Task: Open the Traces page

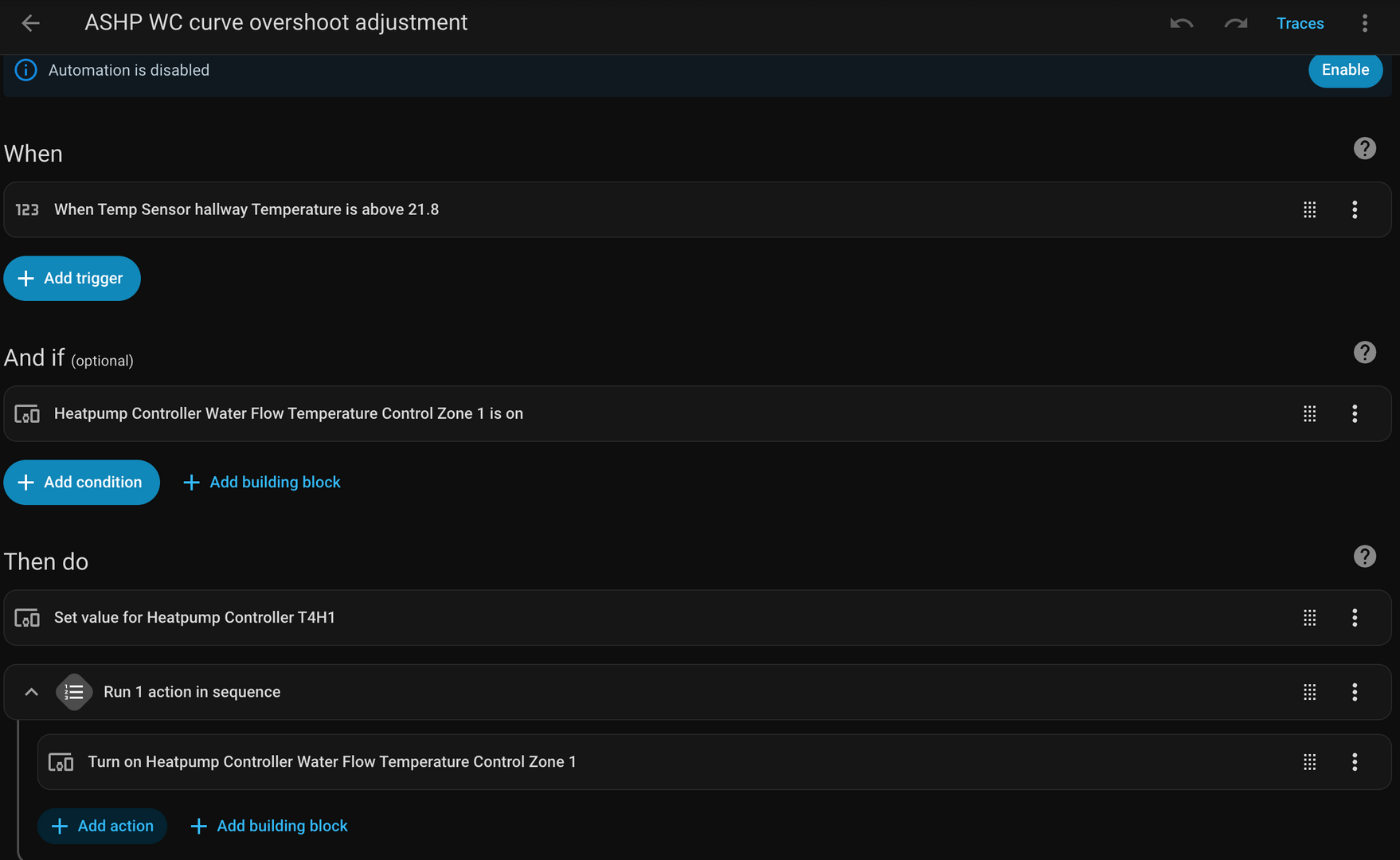Action: point(1300,23)
